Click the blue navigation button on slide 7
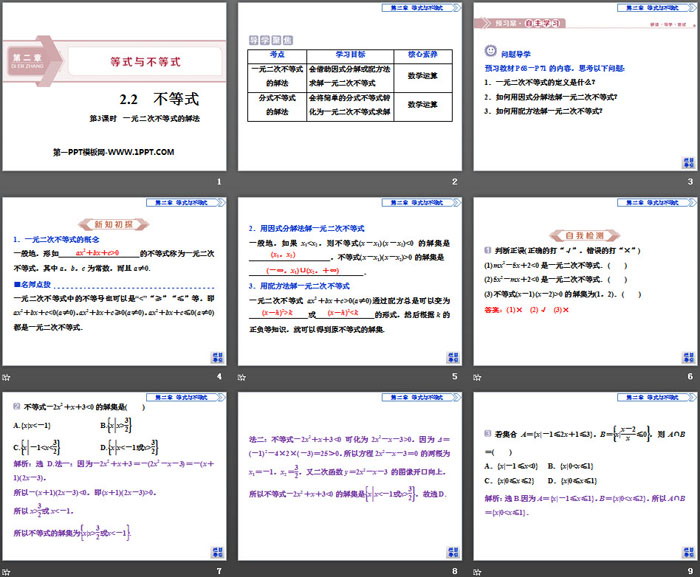Image resolution: width=700 pixels, height=577 pixels. [217, 551]
